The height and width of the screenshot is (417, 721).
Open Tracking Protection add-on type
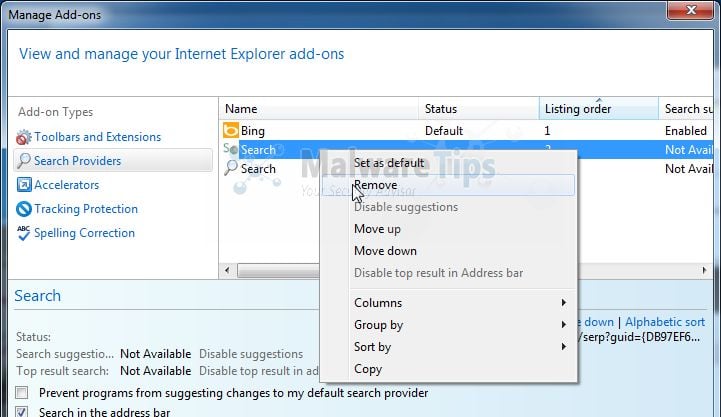tap(86, 209)
